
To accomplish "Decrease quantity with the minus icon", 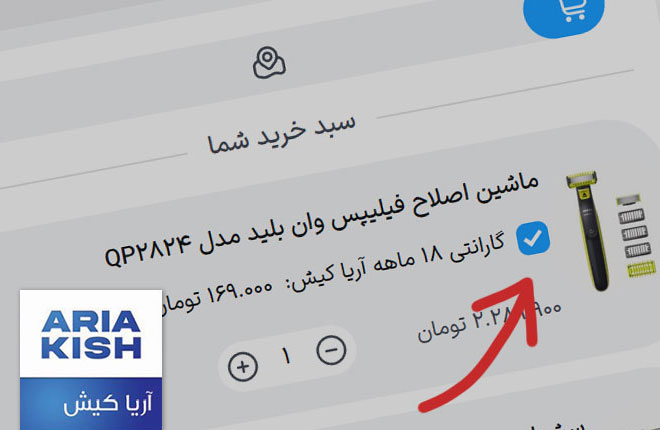I will pyautogui.click(x=331, y=350).
